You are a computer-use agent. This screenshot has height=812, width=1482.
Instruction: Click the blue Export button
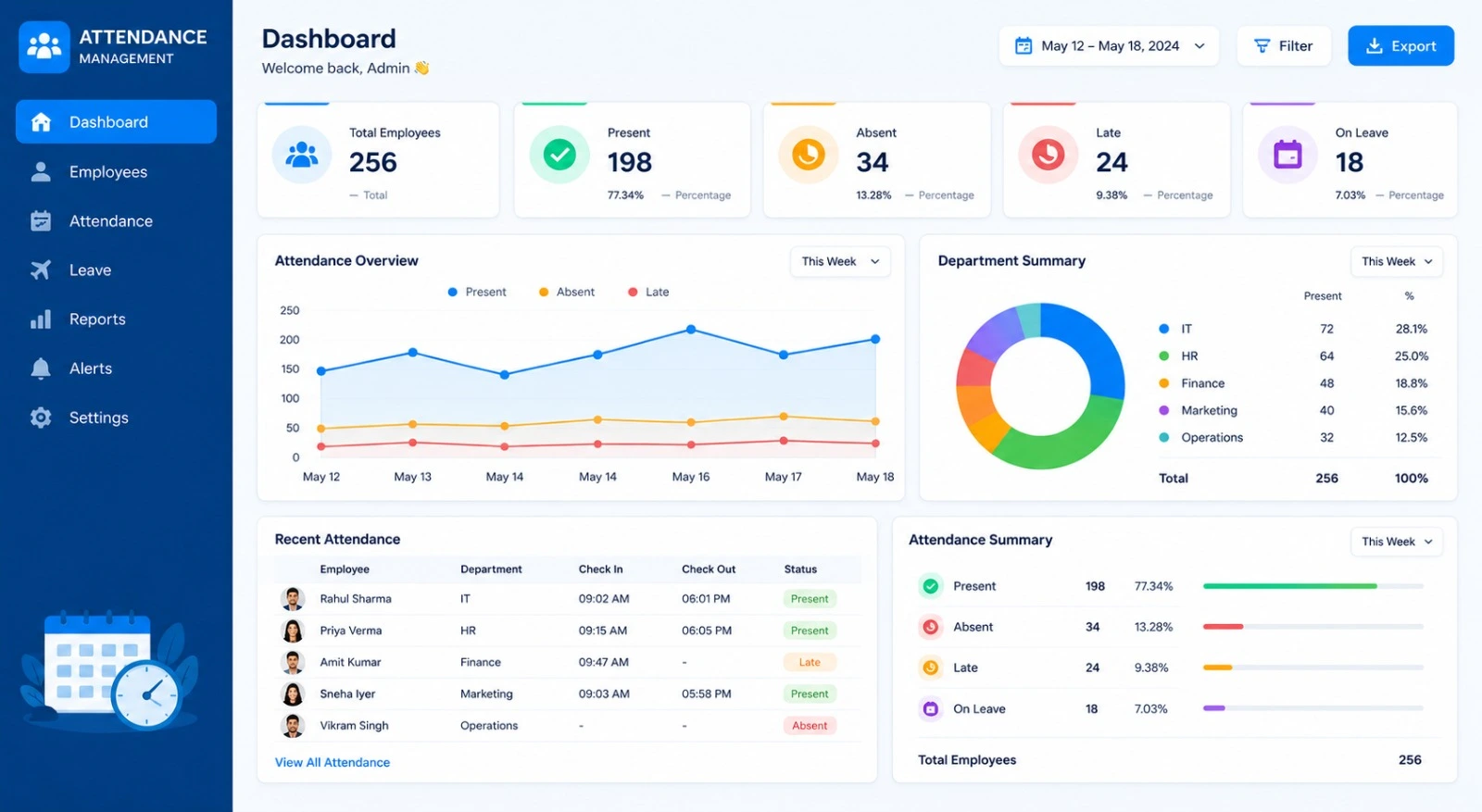(1400, 46)
